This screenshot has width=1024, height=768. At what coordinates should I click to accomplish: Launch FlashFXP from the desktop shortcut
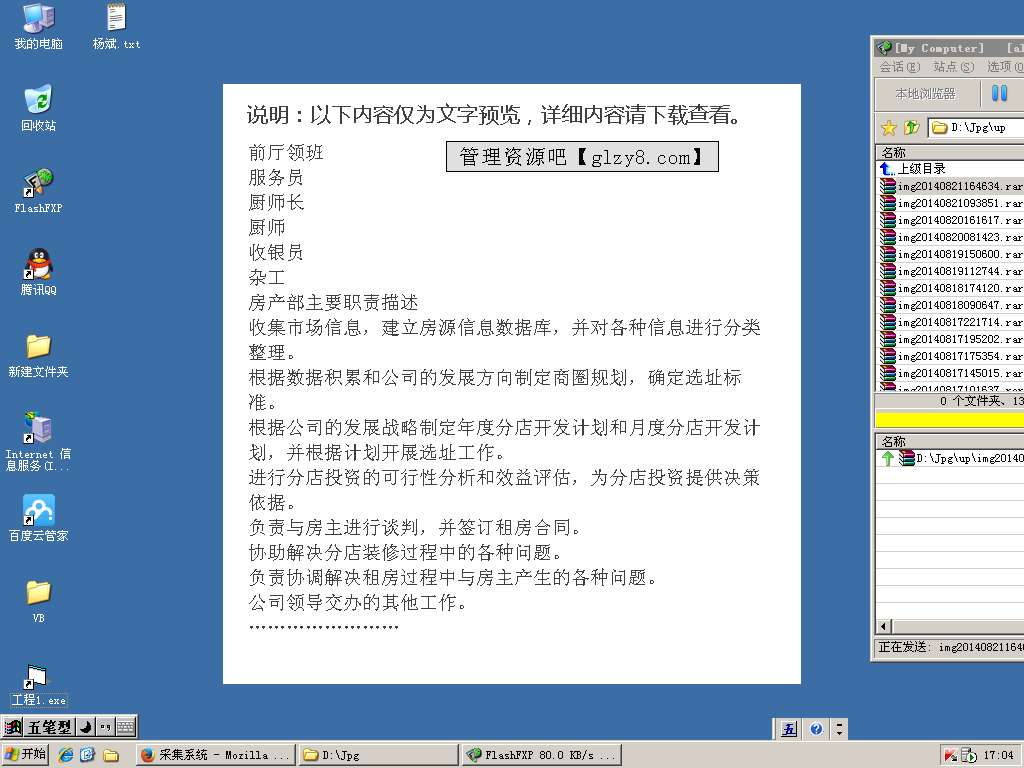pos(39,191)
